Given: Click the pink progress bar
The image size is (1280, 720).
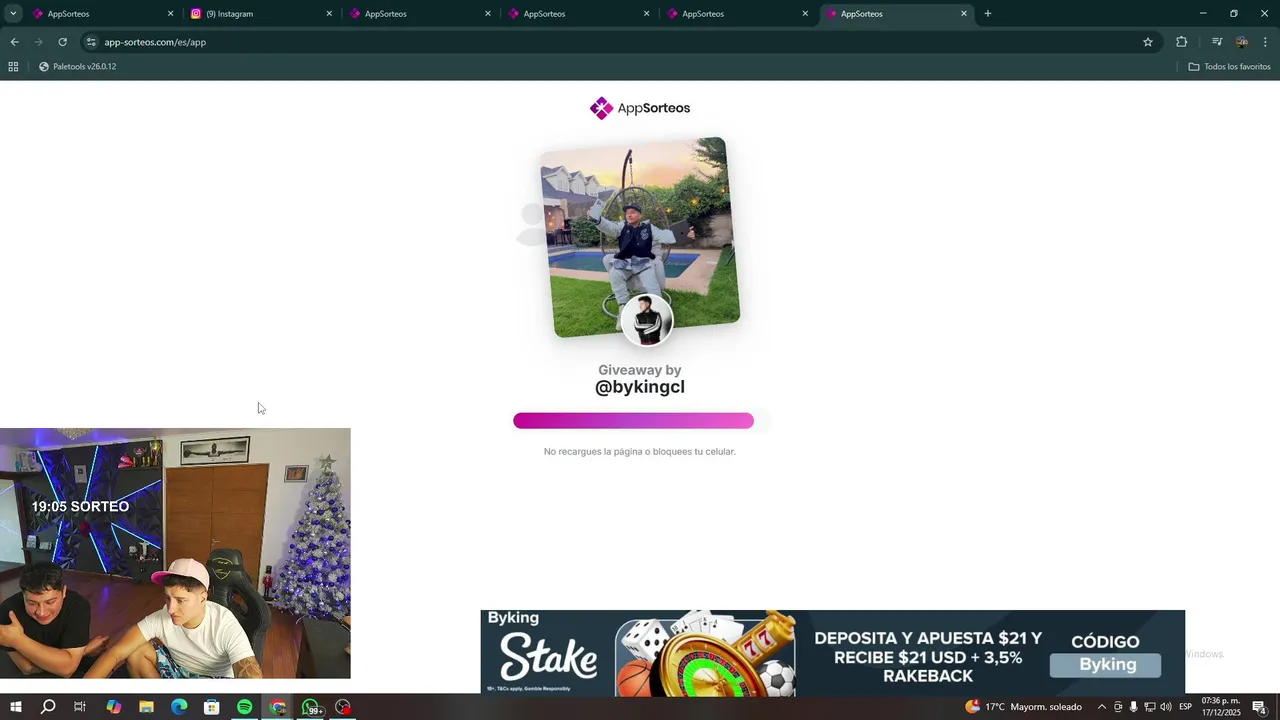Looking at the screenshot, I should pos(633,421).
